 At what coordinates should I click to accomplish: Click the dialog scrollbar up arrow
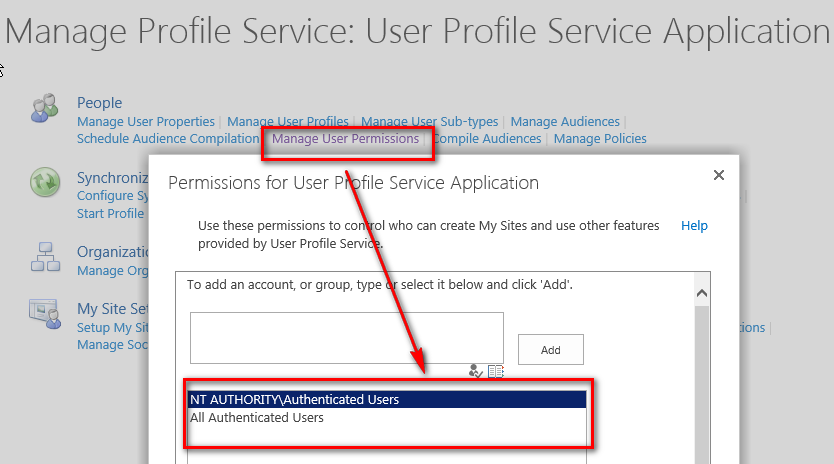pos(702,293)
